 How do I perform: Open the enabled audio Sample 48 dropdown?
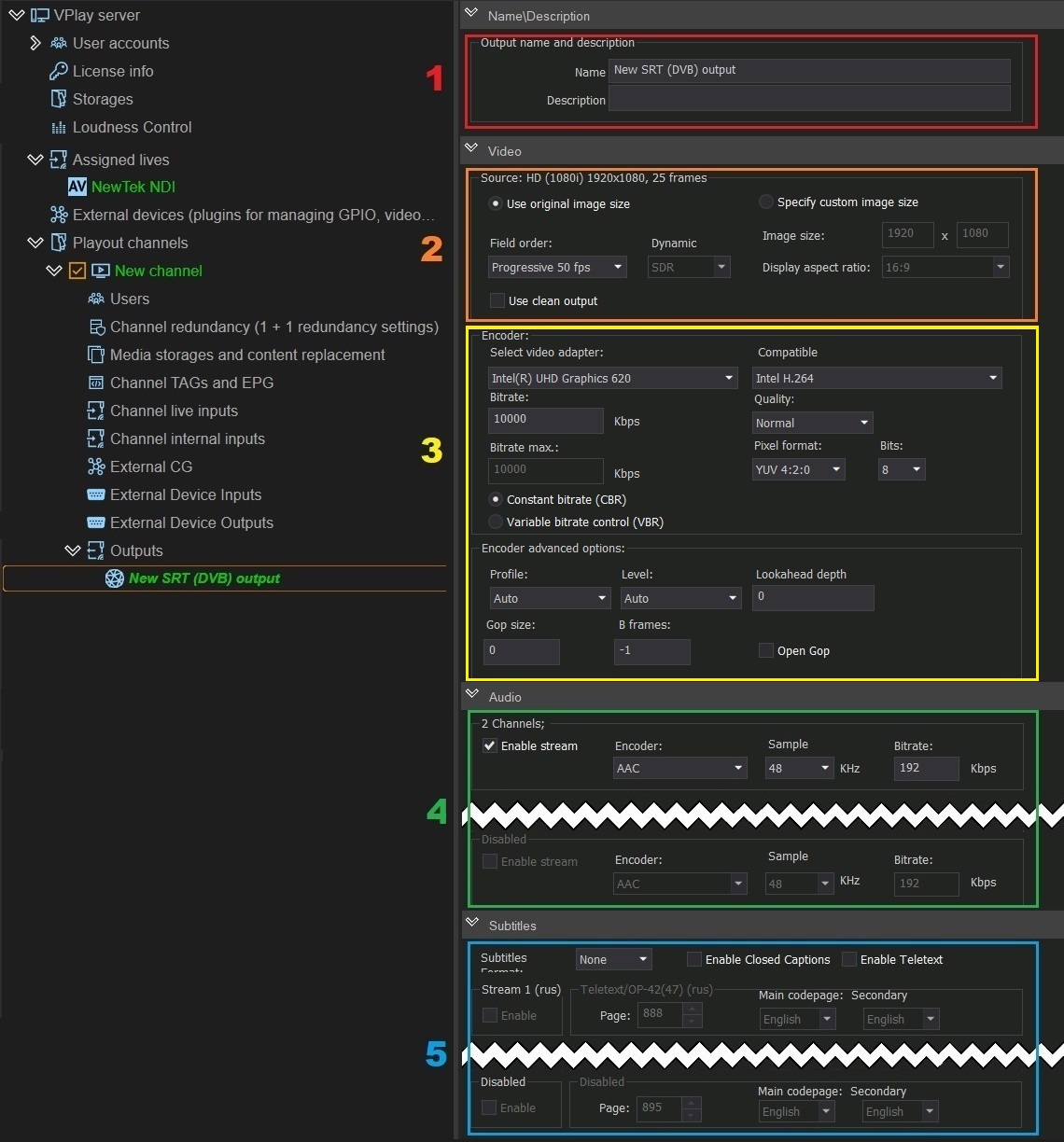(800, 768)
